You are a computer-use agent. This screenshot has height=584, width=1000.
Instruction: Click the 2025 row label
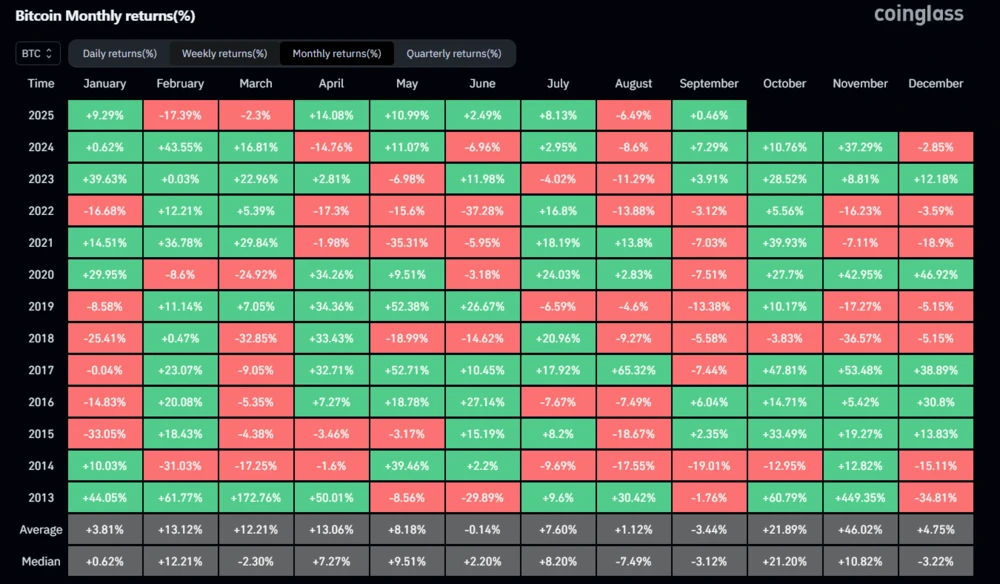(41, 114)
